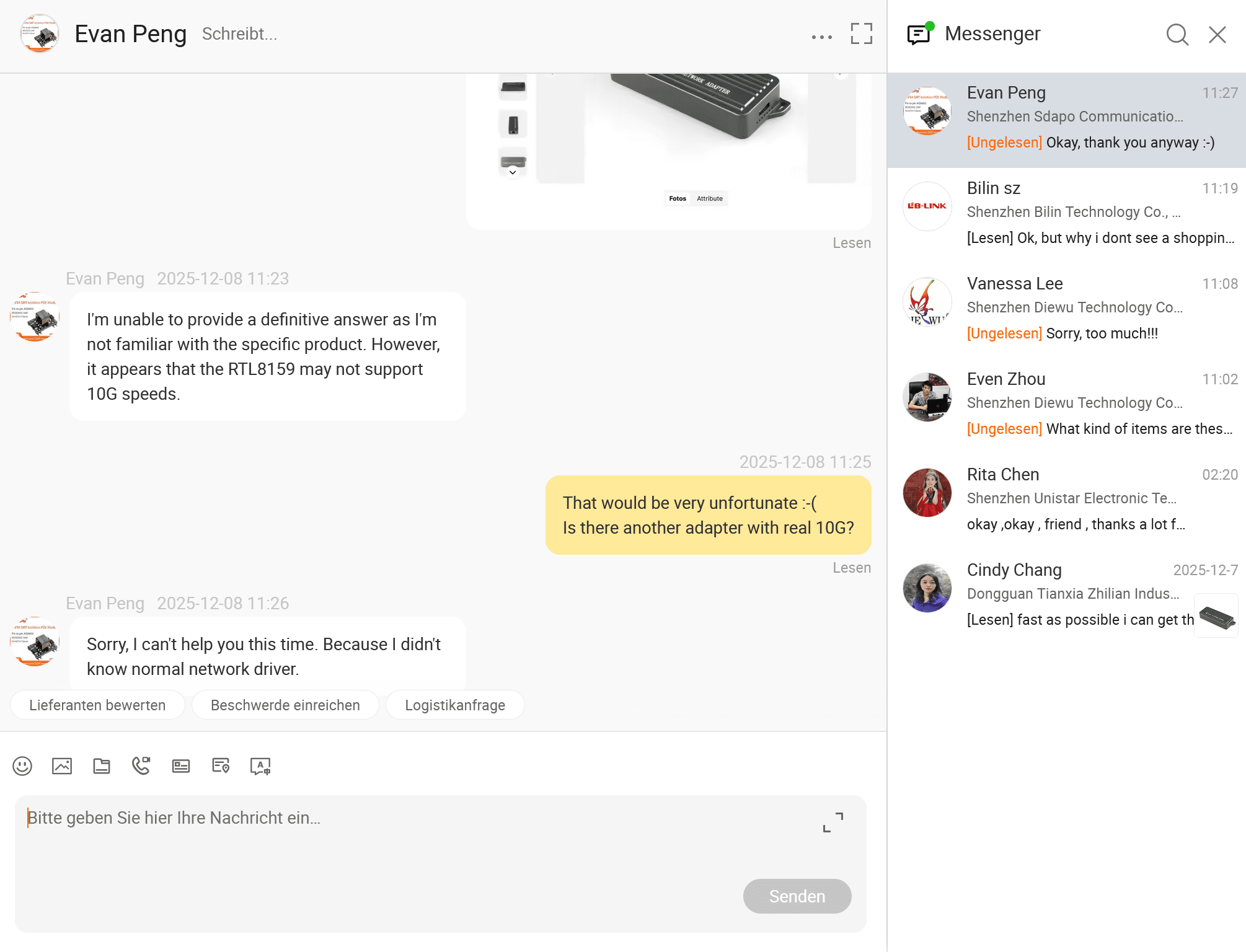Click the address card location icon
This screenshot has width=1246, height=952.
coord(221,766)
